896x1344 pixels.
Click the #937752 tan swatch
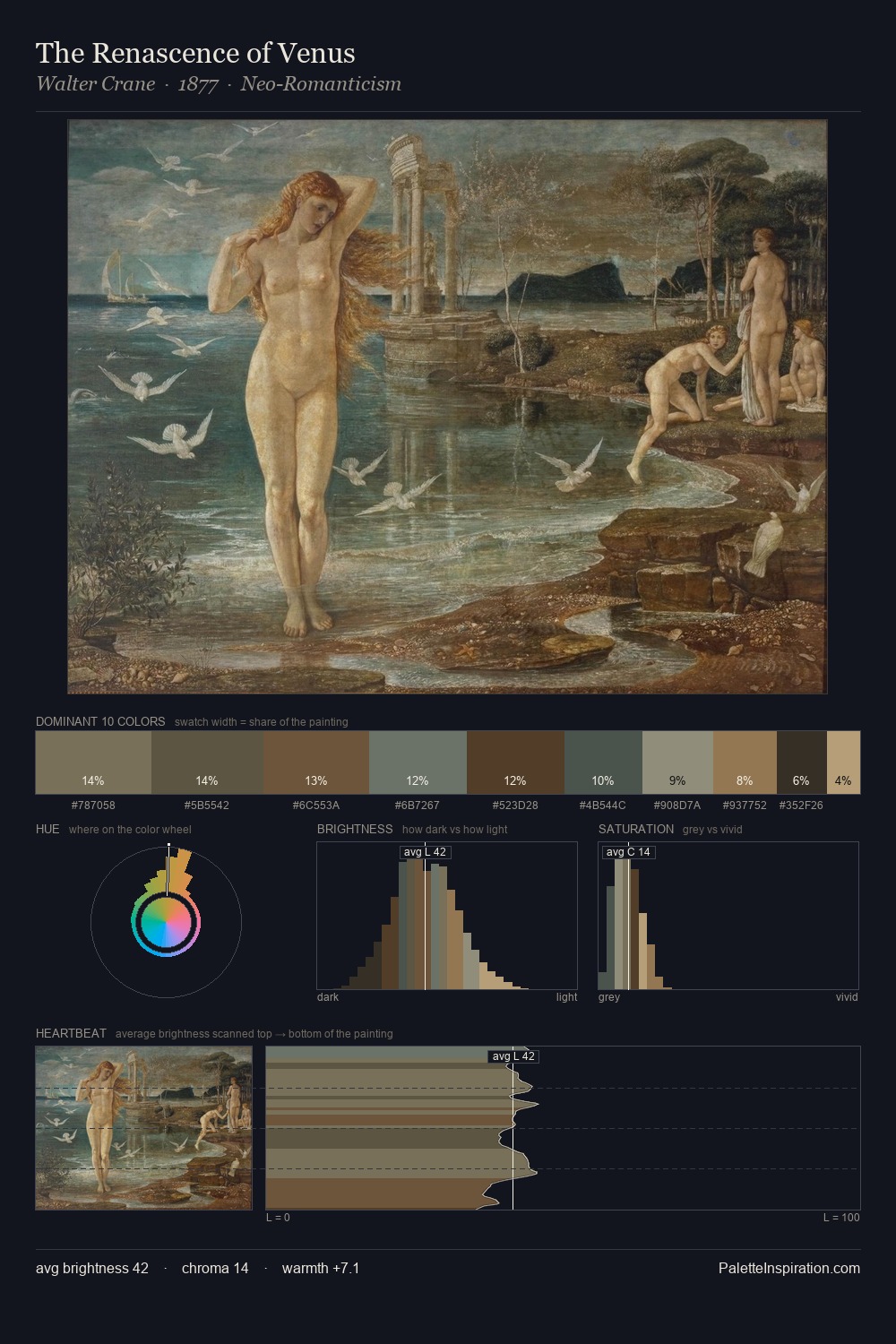coord(745,762)
